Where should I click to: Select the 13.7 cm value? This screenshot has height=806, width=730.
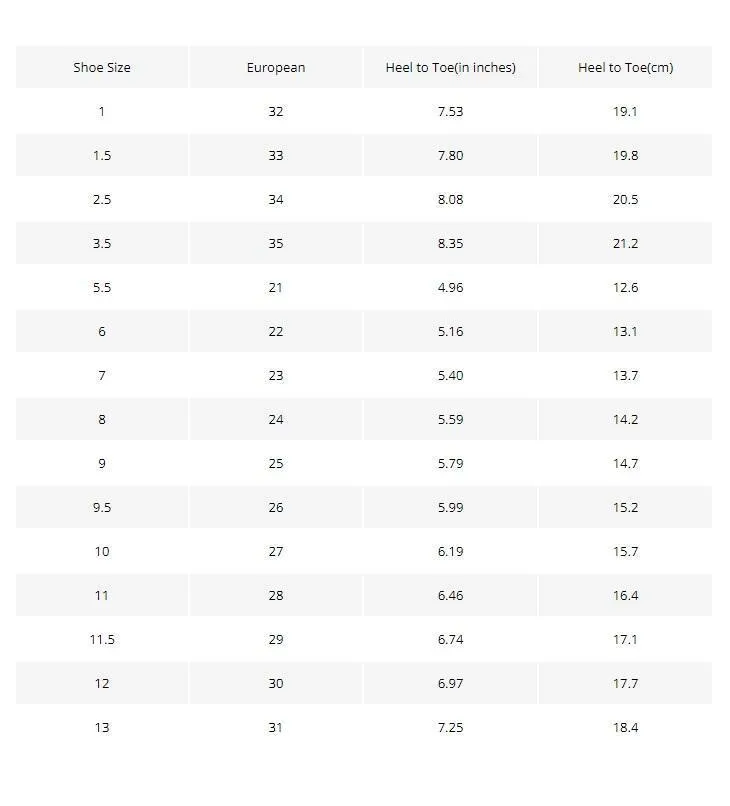coord(626,375)
